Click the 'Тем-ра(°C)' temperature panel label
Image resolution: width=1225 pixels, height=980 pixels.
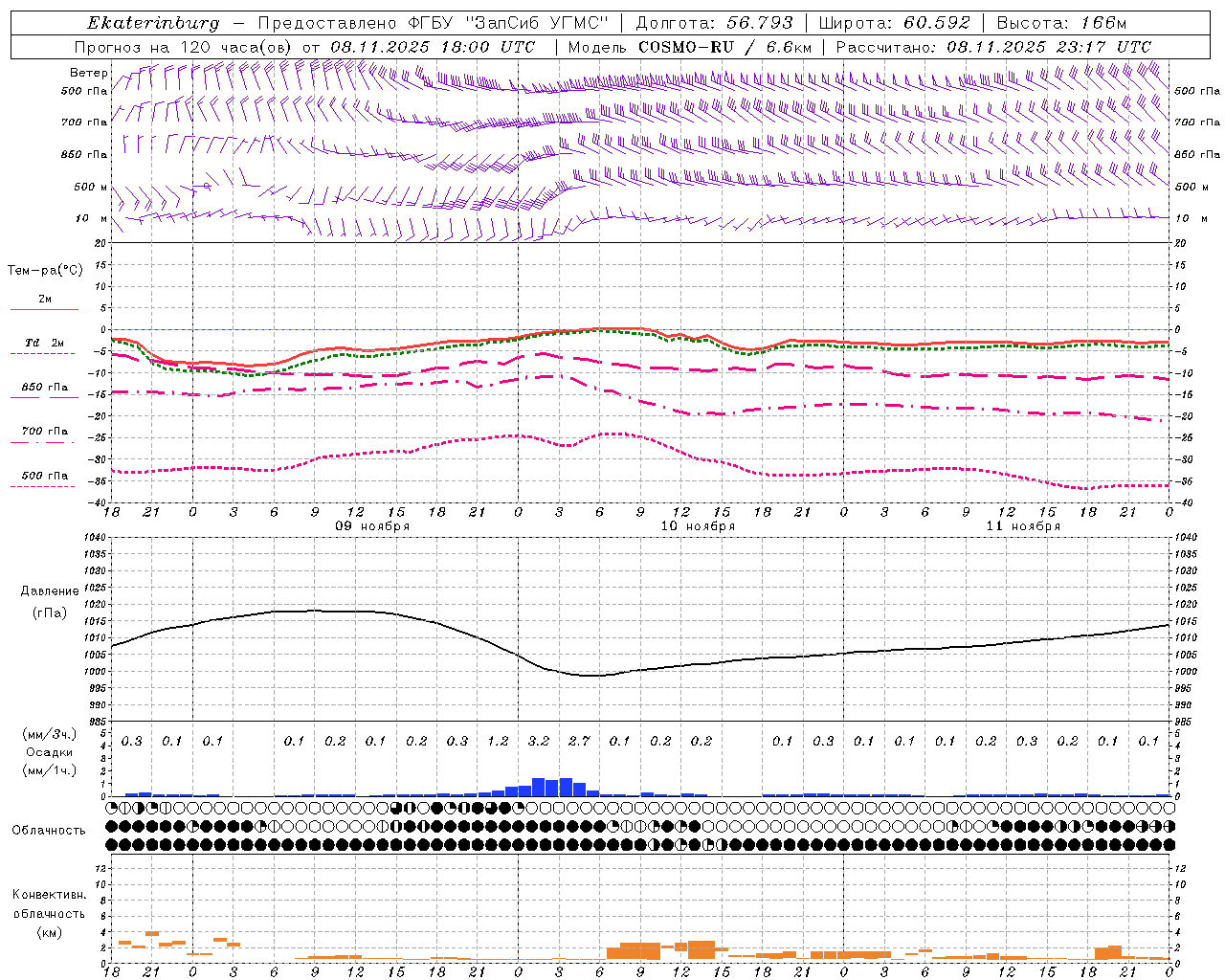coord(45,271)
